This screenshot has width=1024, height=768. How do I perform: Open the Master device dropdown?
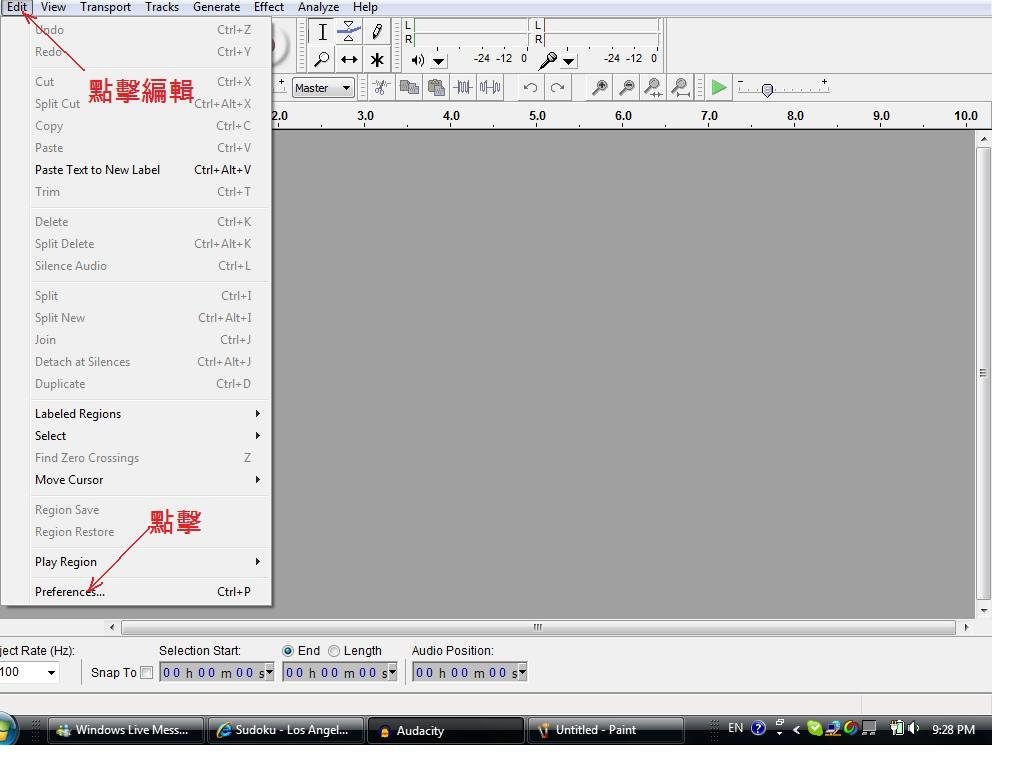click(323, 88)
